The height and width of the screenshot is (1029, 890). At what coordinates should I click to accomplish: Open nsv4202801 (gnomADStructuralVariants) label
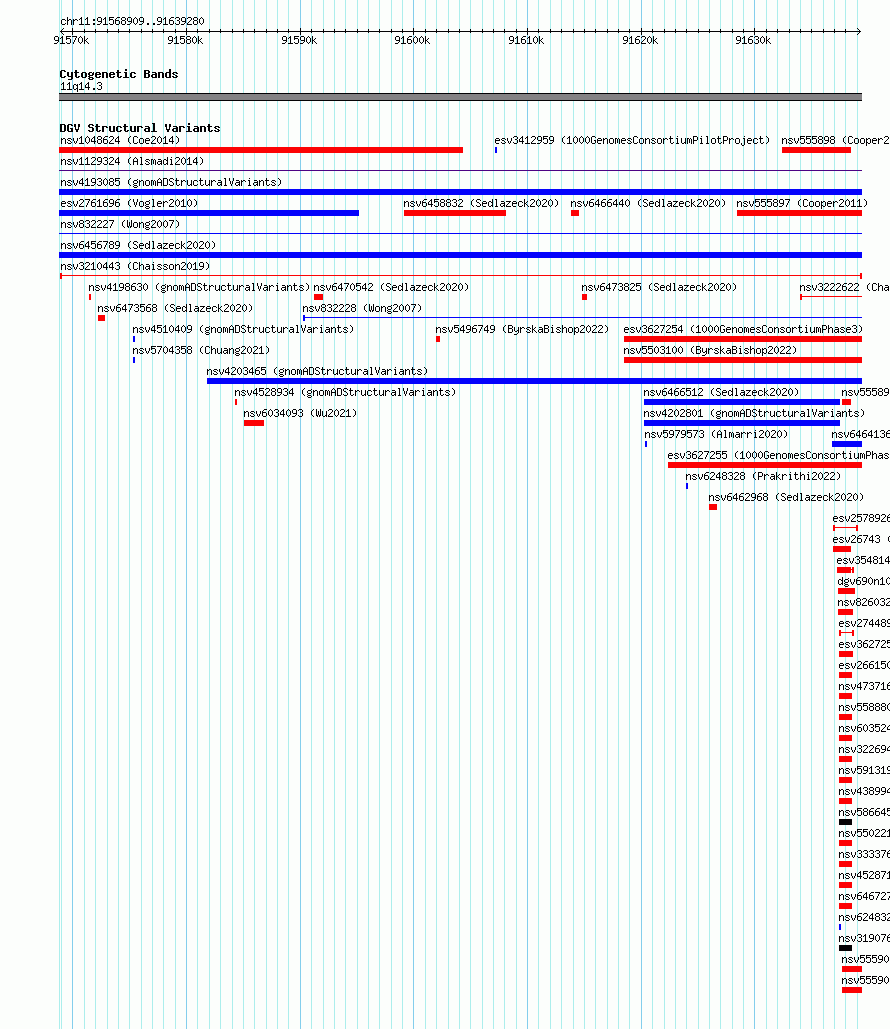click(754, 413)
